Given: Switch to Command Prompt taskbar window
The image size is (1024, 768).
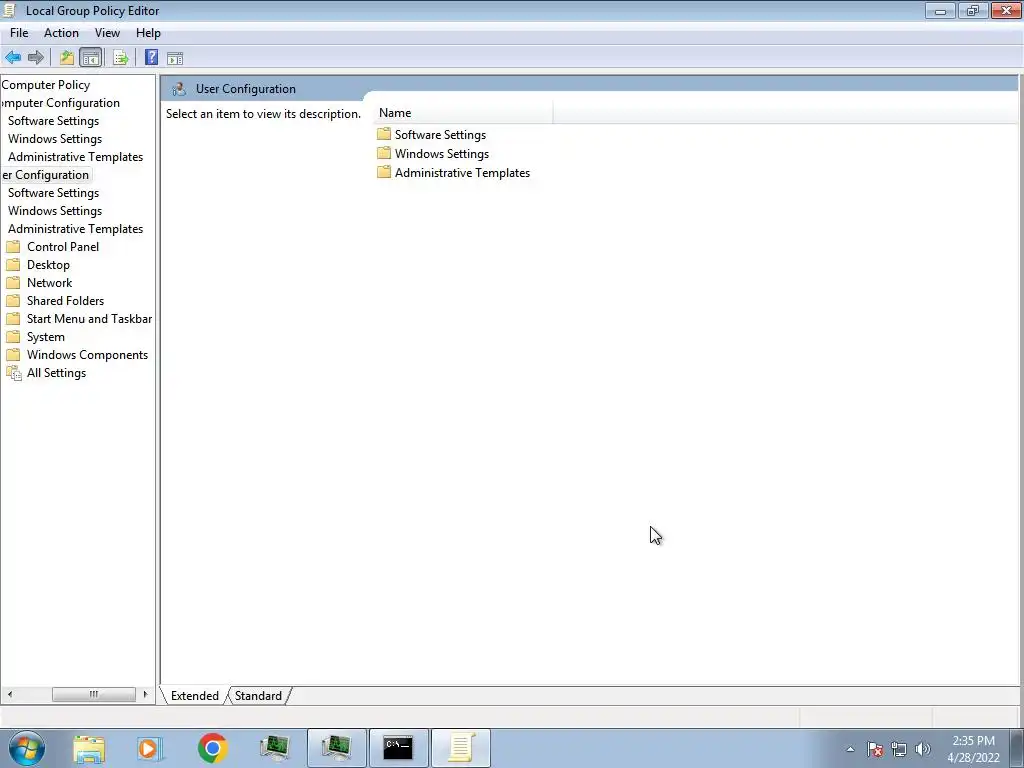Looking at the screenshot, I should click(x=398, y=748).
